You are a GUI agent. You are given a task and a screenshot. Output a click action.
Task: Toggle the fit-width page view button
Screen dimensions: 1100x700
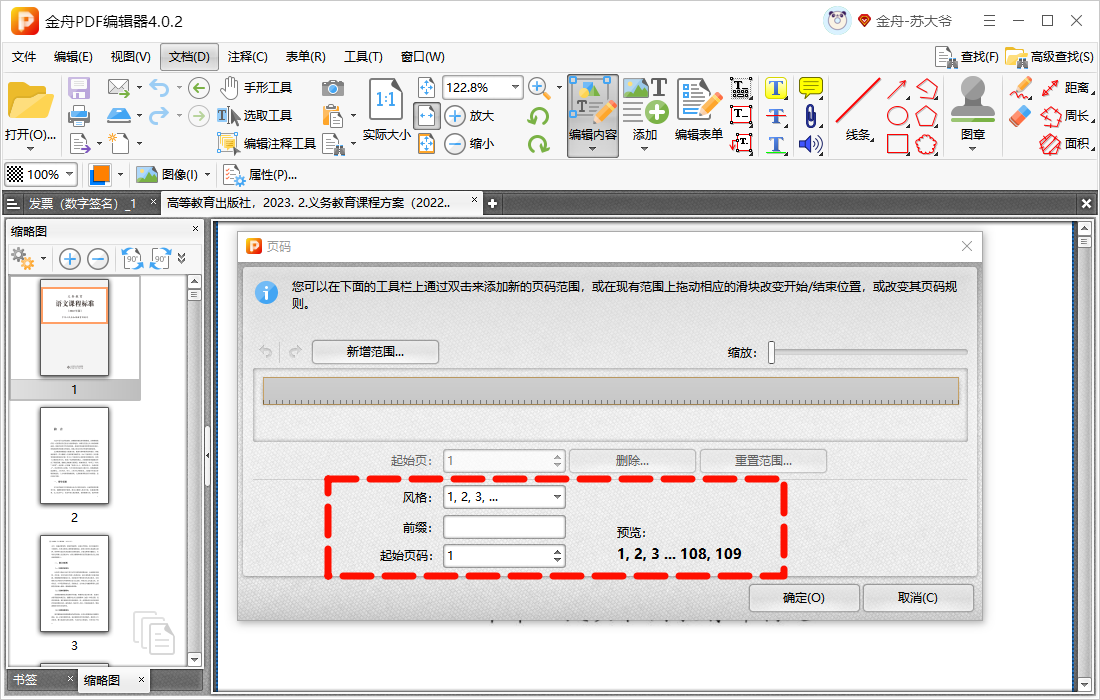point(426,116)
